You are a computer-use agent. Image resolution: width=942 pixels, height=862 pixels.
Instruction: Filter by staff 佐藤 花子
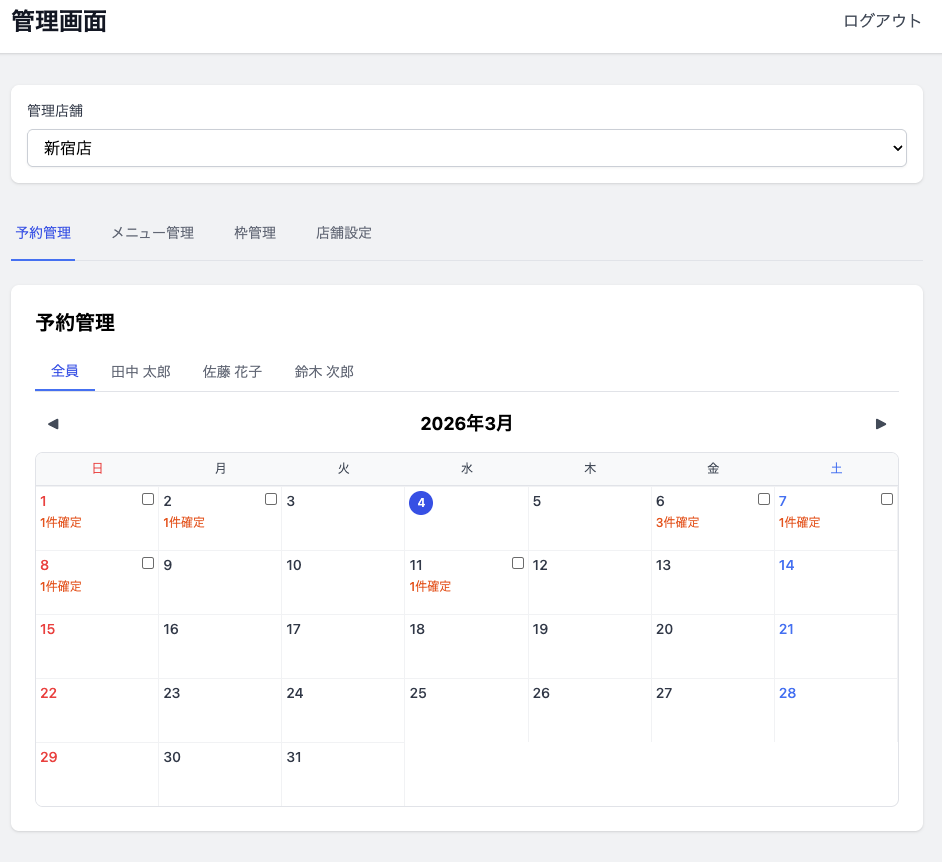[x=232, y=372]
